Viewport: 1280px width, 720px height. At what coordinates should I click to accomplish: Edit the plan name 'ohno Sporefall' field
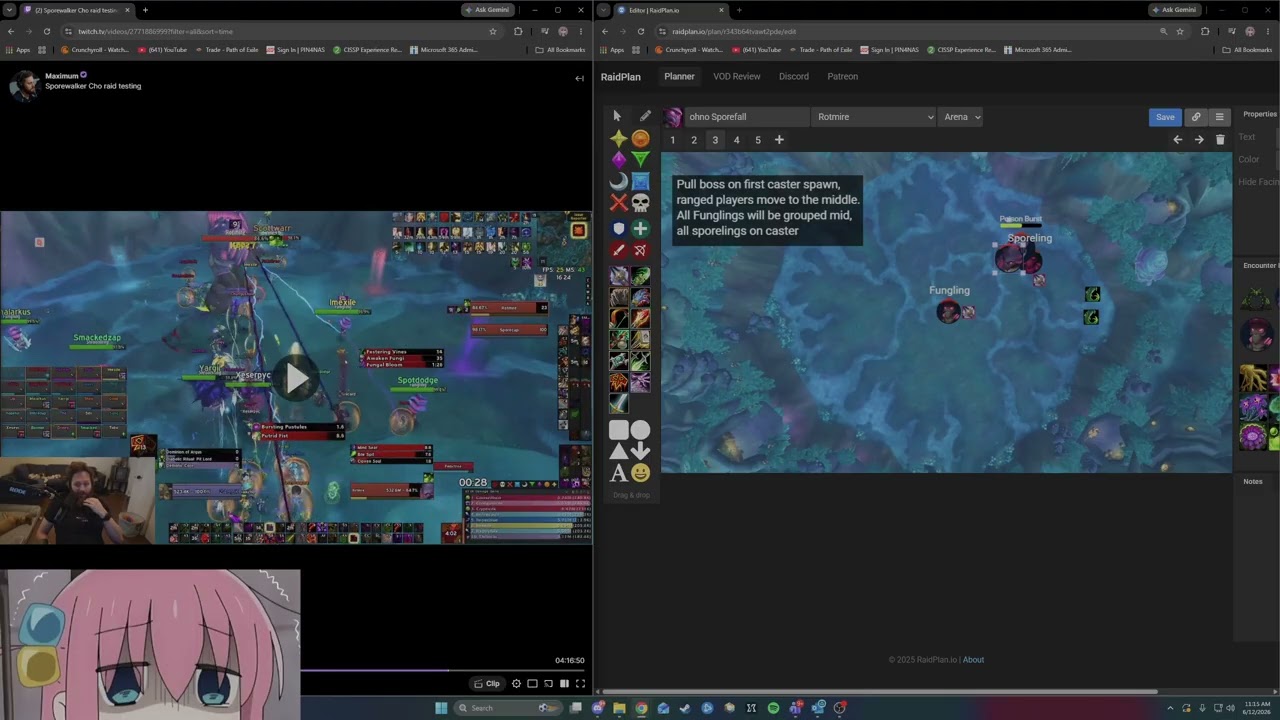(x=747, y=117)
